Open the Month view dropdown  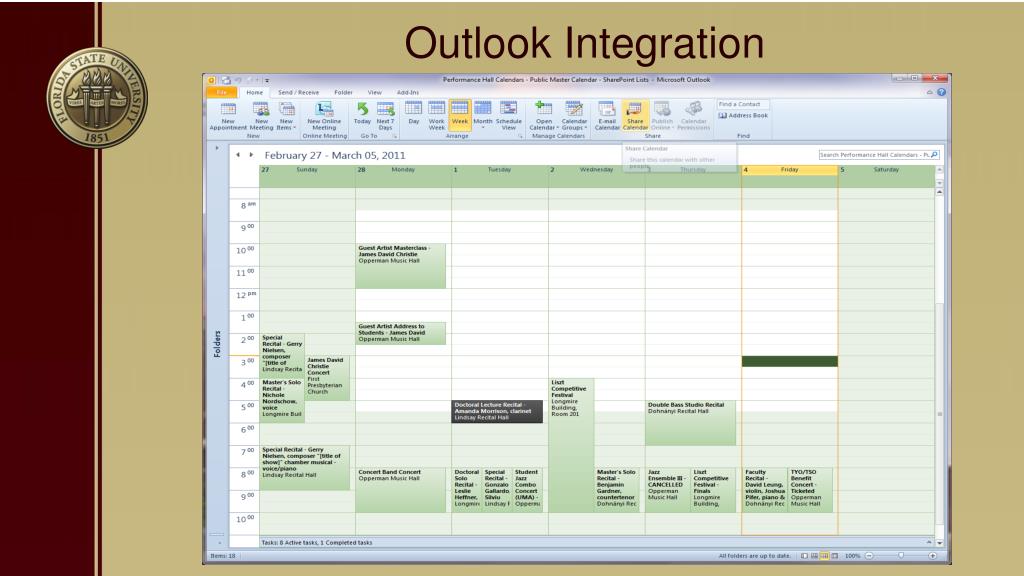coord(483,114)
